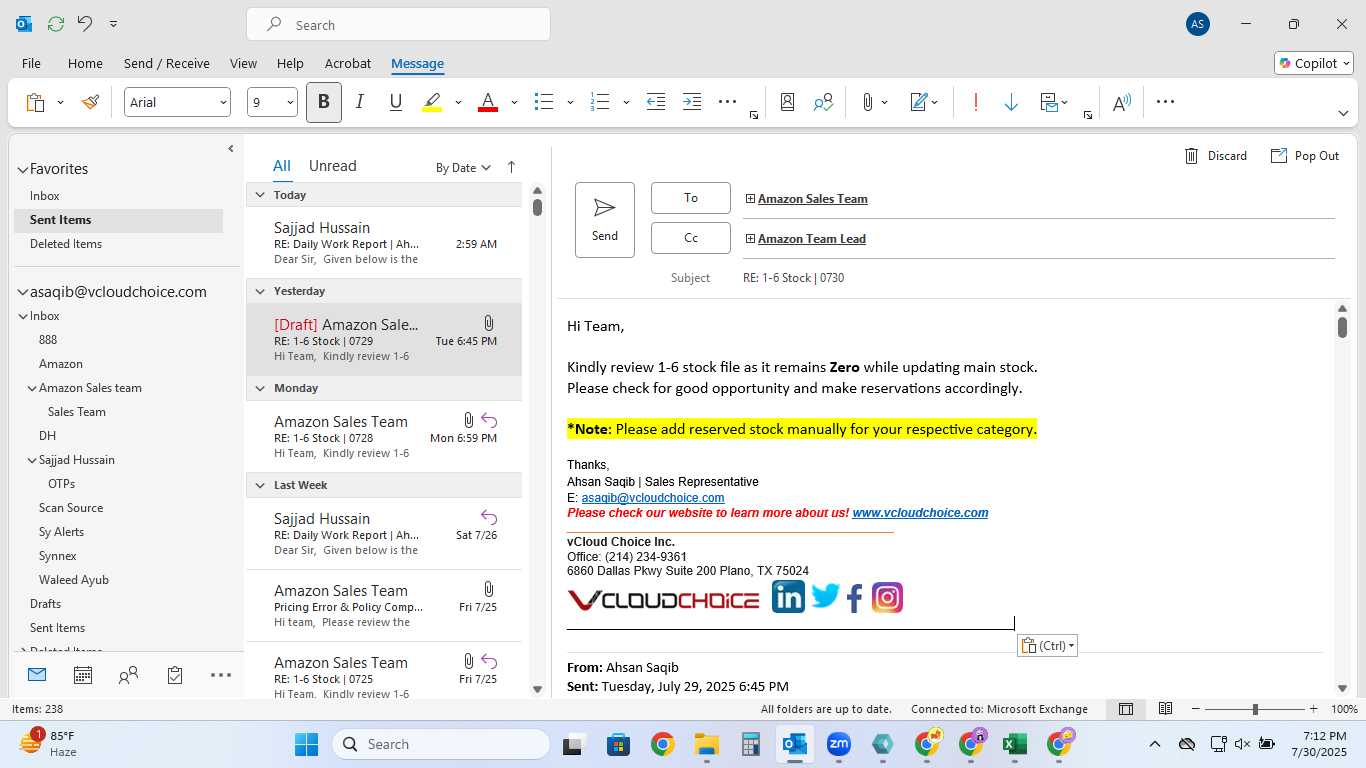Open highlight color dropdown arrow

tap(458, 102)
